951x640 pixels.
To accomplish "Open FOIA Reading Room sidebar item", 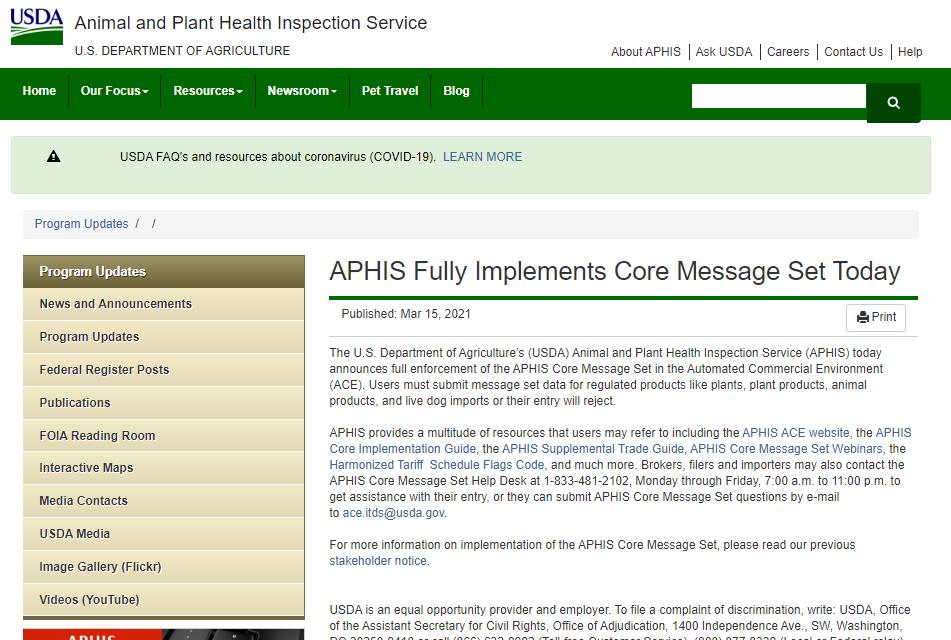I will coord(97,436).
